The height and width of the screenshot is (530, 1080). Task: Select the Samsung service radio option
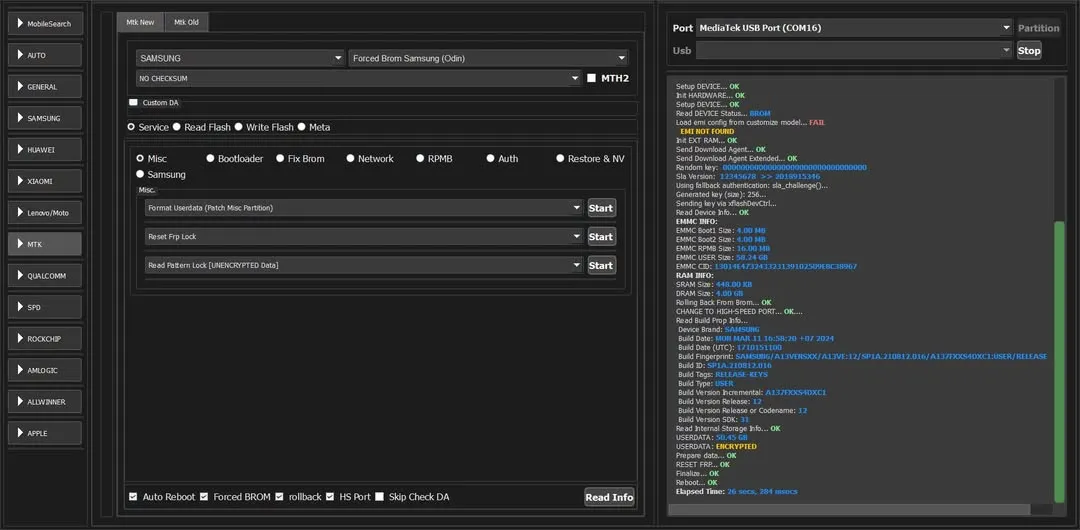(x=141, y=174)
